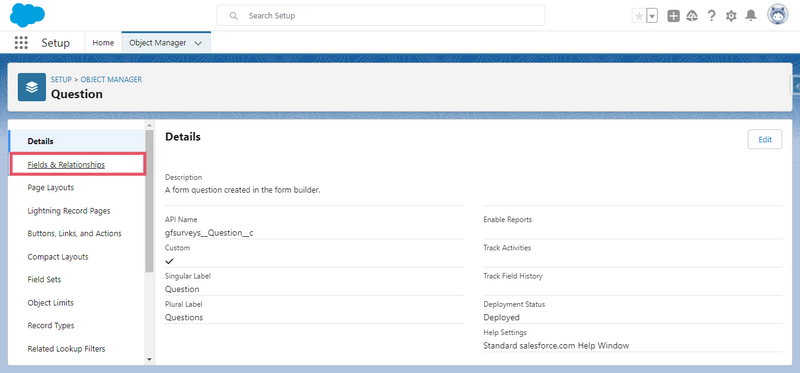Click the Track Activities label
Image resolution: width=800 pixels, height=373 pixels.
coord(507,247)
